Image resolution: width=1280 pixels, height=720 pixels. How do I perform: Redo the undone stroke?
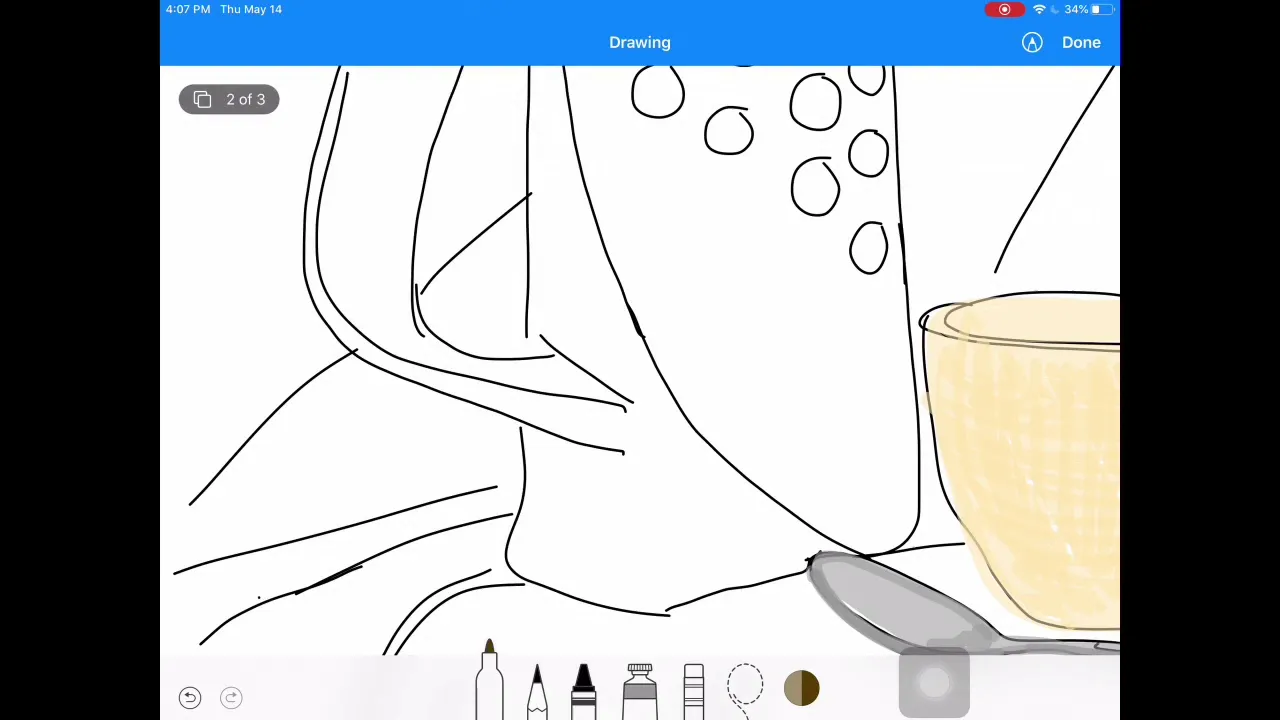click(x=231, y=698)
